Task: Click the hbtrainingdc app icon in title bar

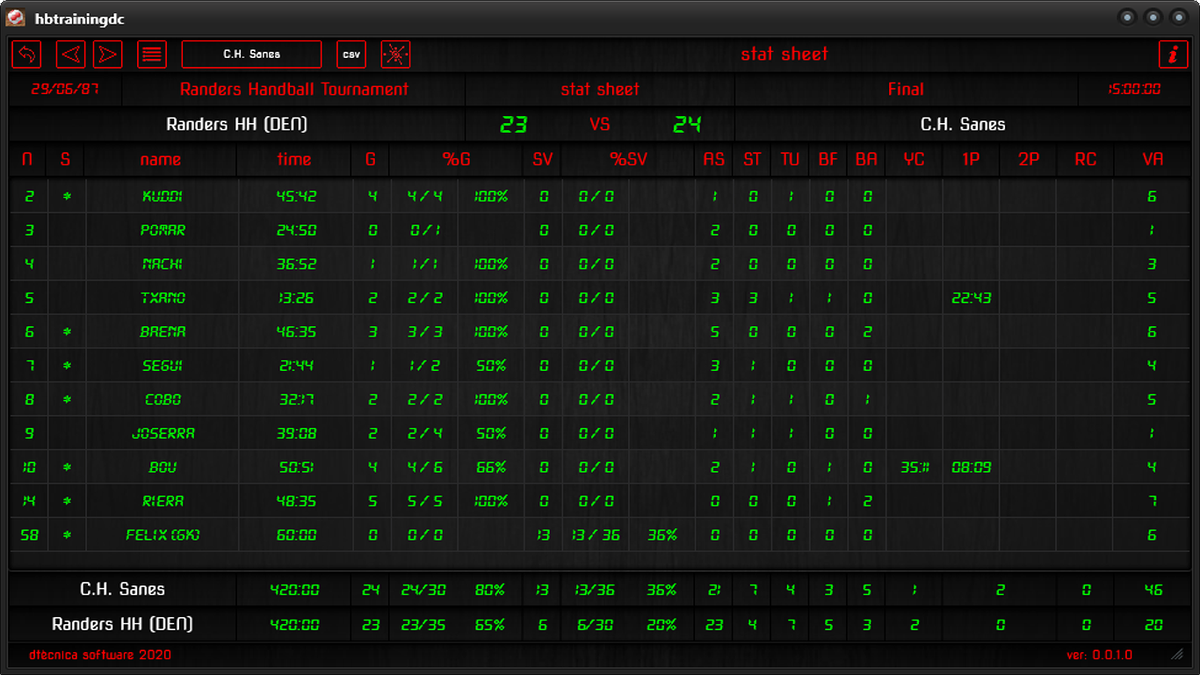Action: [16, 17]
